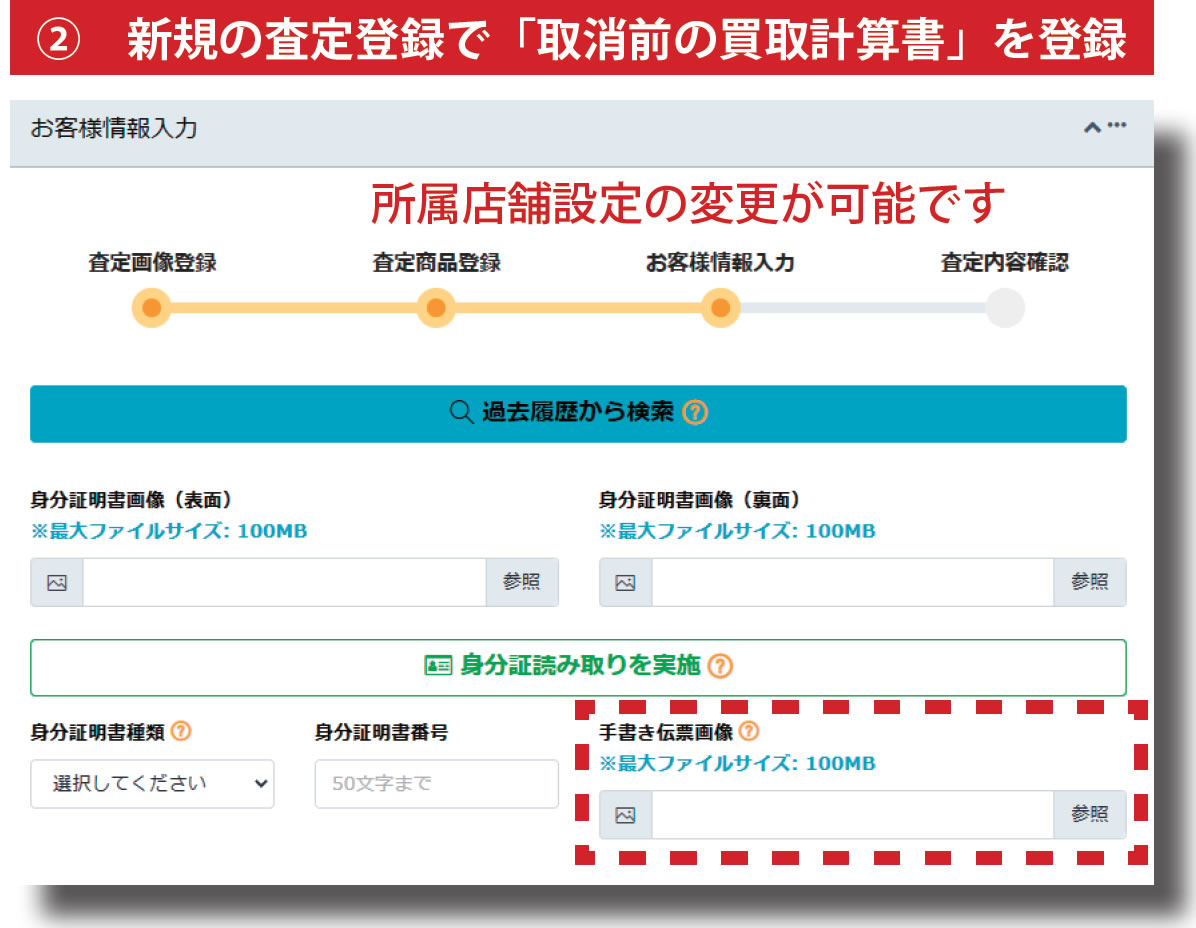This screenshot has height=928, width=1196.
Task: Click image icon of 身分証明書画像（裏面） field
Action: [x=625, y=583]
